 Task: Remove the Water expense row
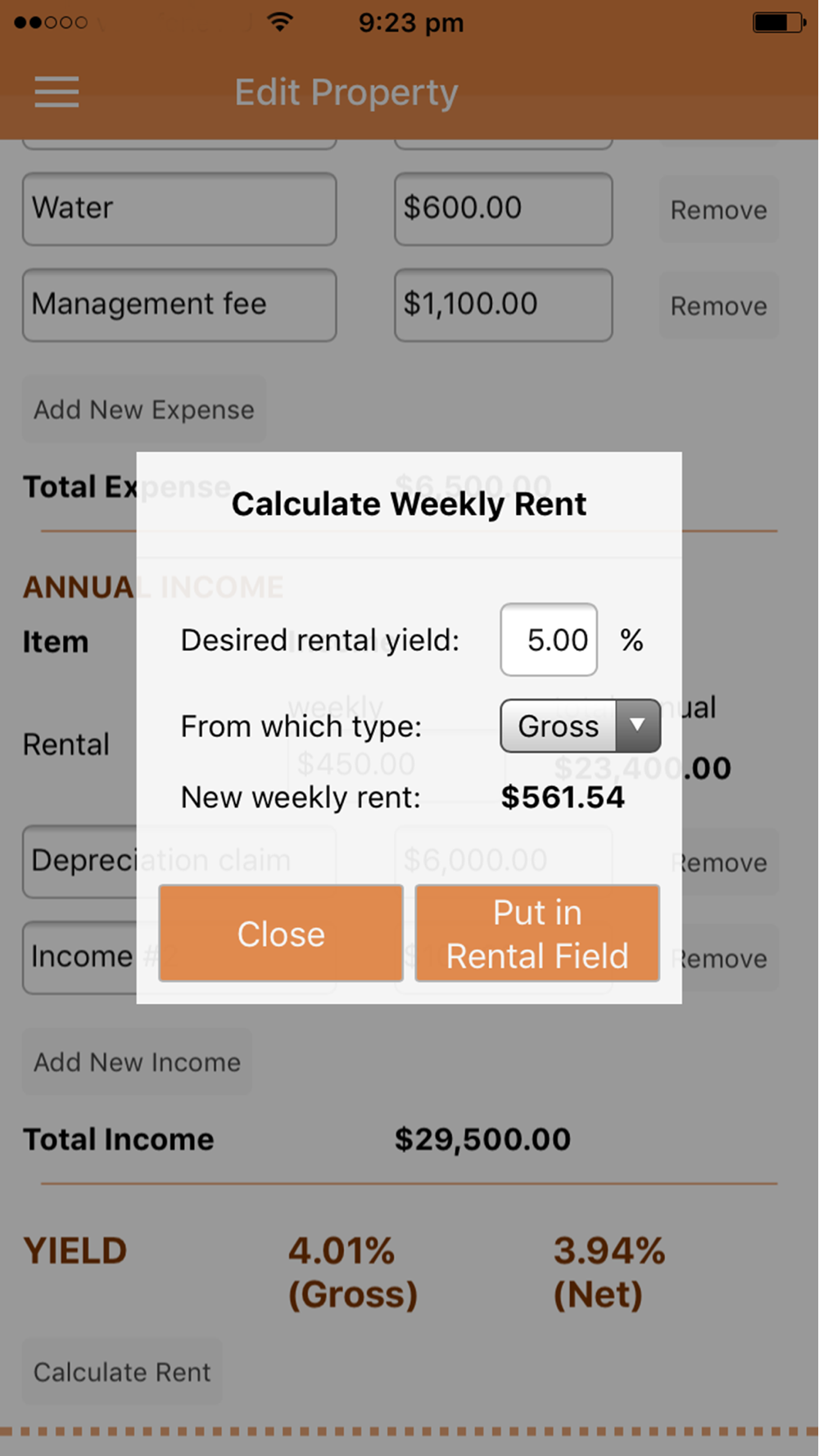tap(718, 210)
